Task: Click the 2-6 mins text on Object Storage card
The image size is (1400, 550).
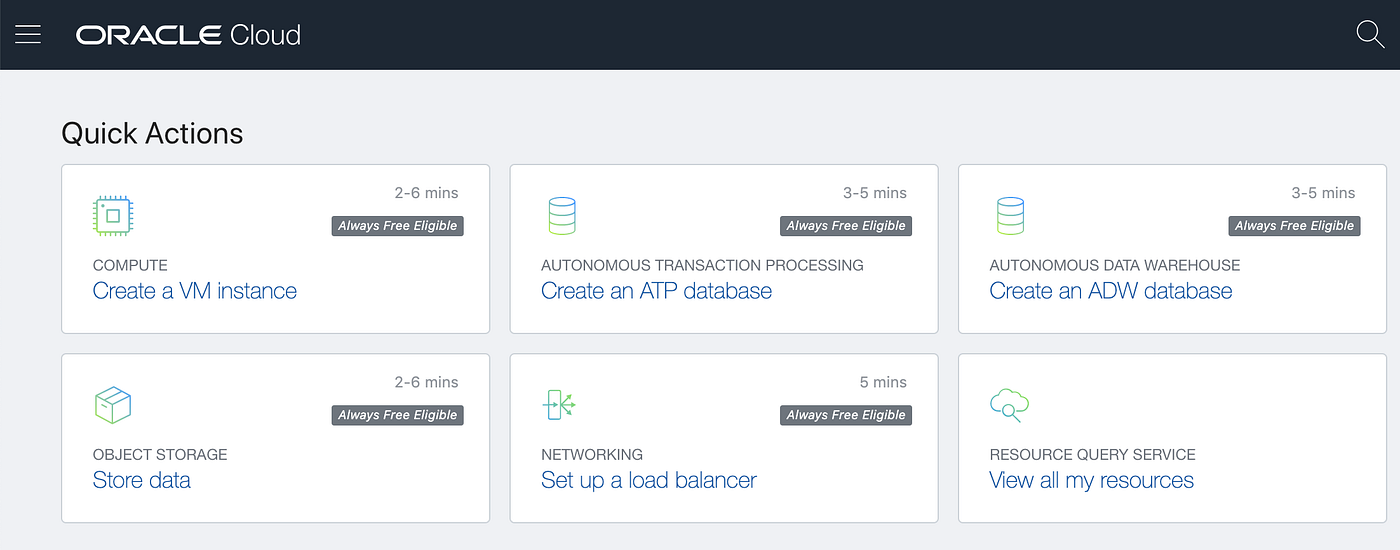Action: [x=427, y=382]
